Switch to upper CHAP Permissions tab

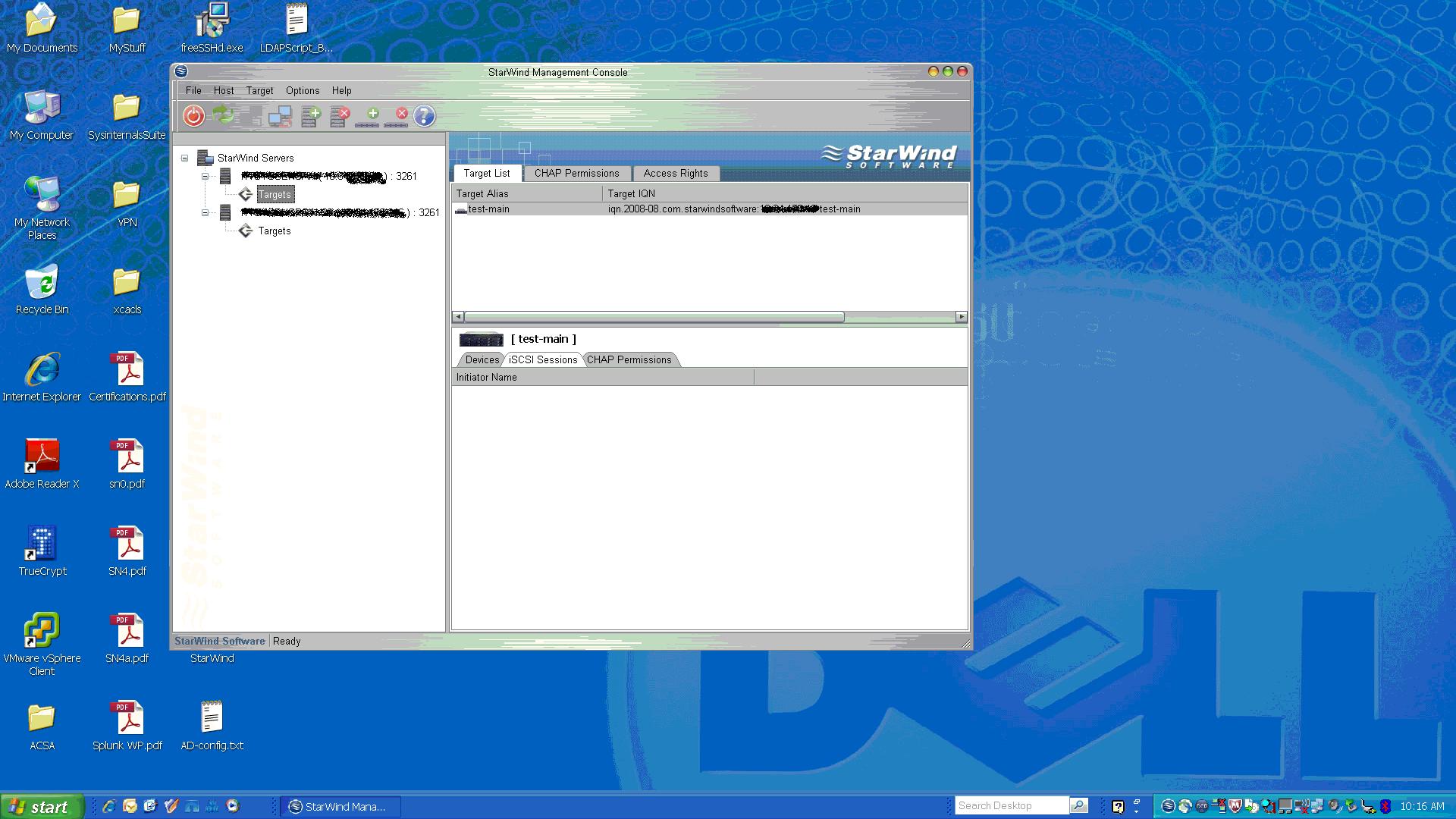(x=577, y=173)
